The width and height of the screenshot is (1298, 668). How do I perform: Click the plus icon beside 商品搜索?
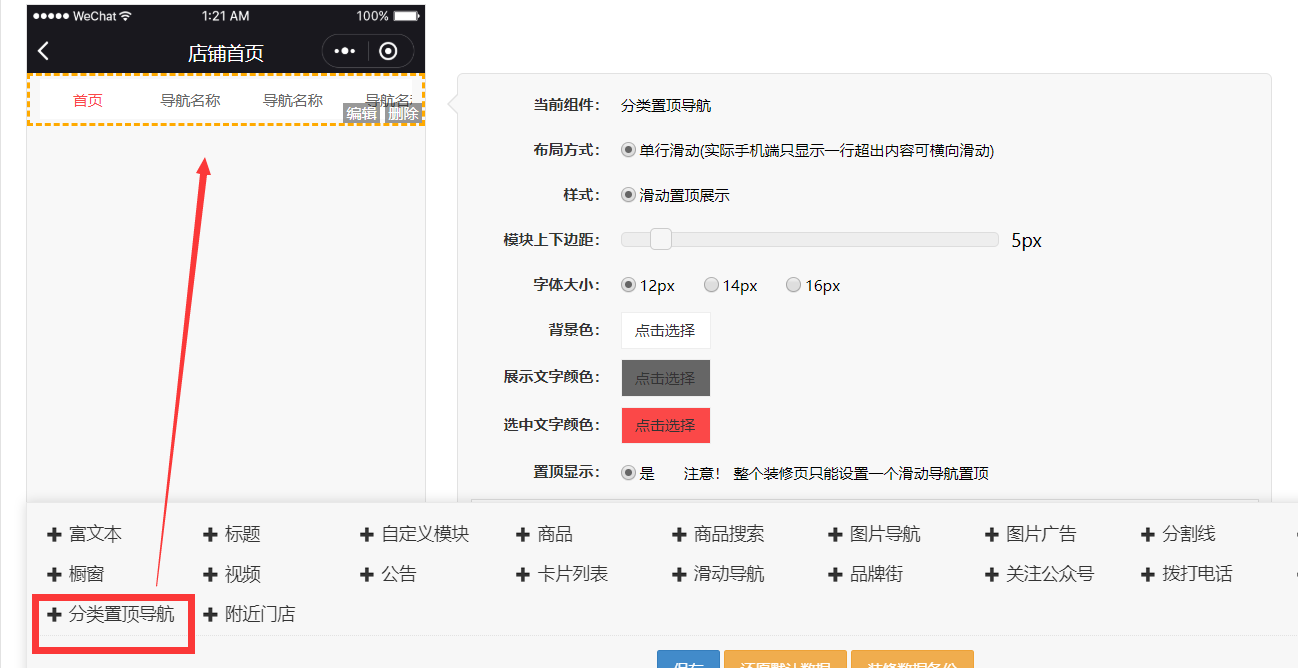pos(679,535)
